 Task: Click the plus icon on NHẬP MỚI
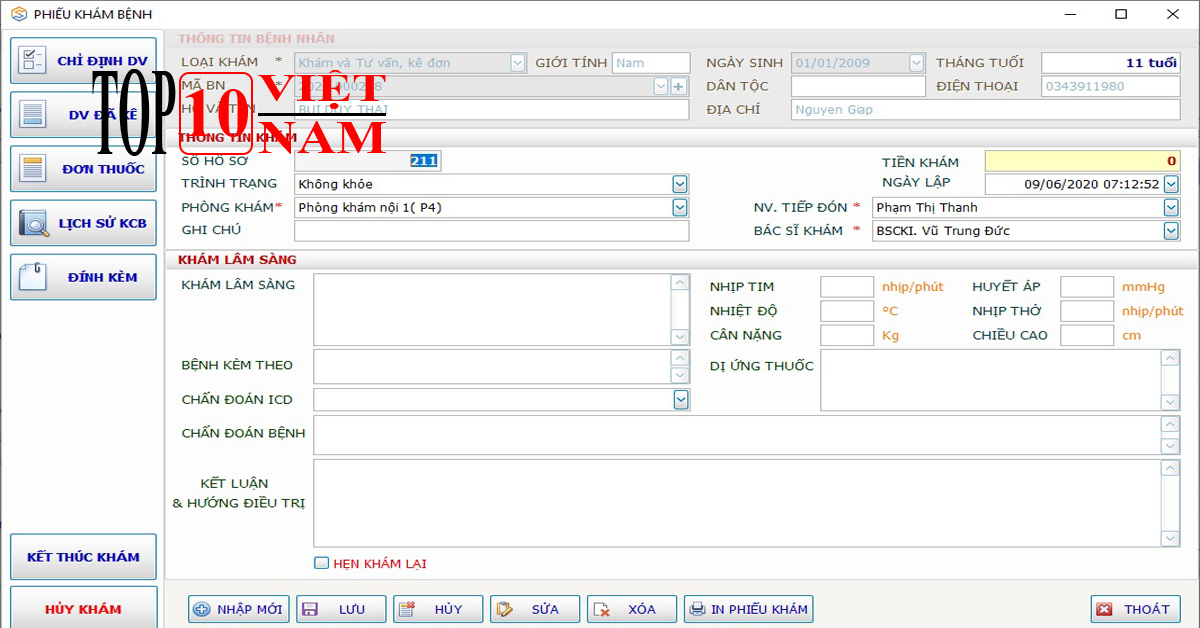[x=201, y=609]
